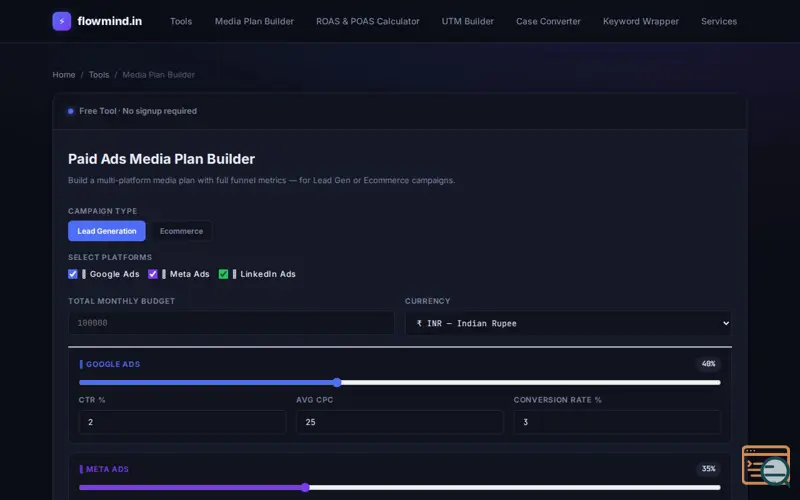Click the Google Ads budget slider handle
This screenshot has width=800, height=500.
coord(337,383)
